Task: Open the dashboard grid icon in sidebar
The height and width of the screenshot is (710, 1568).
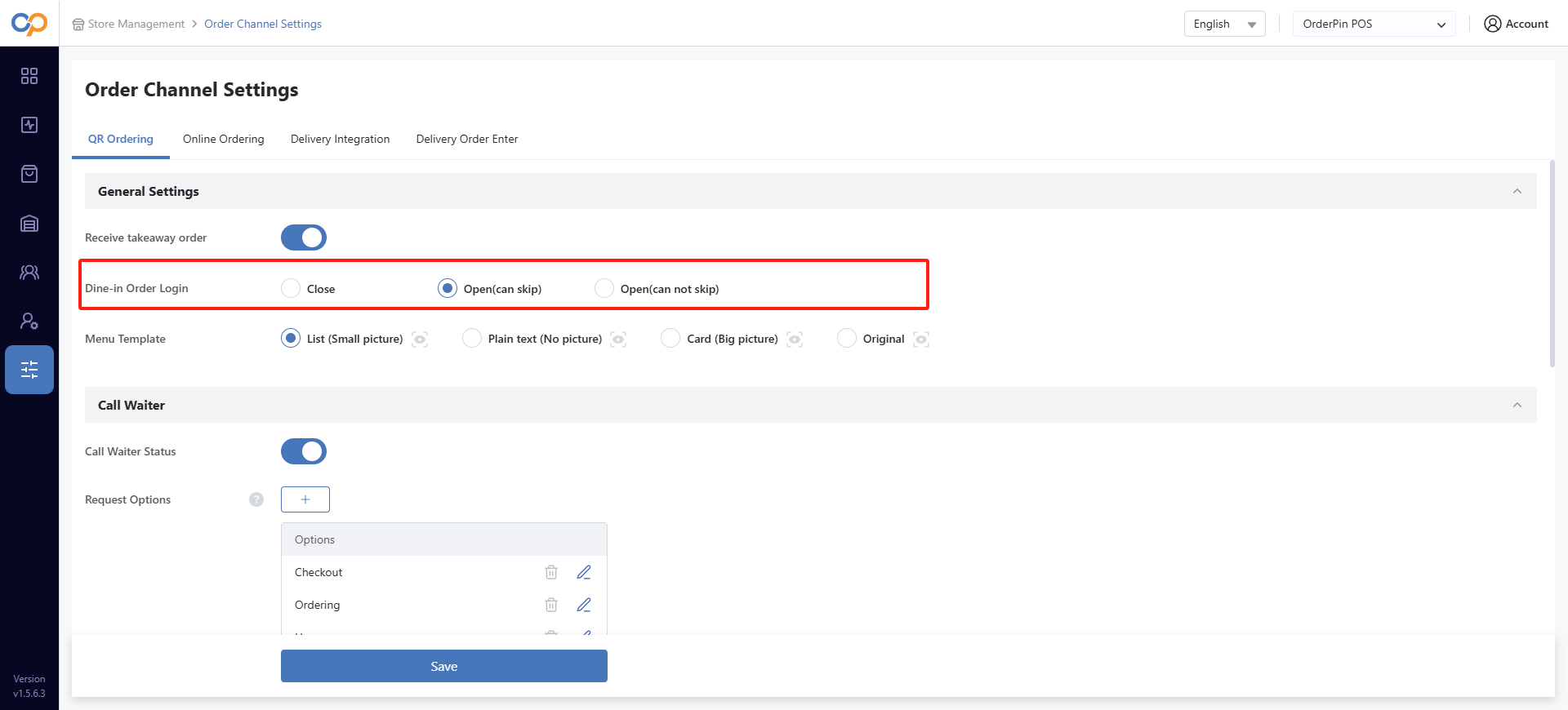Action: 29,76
